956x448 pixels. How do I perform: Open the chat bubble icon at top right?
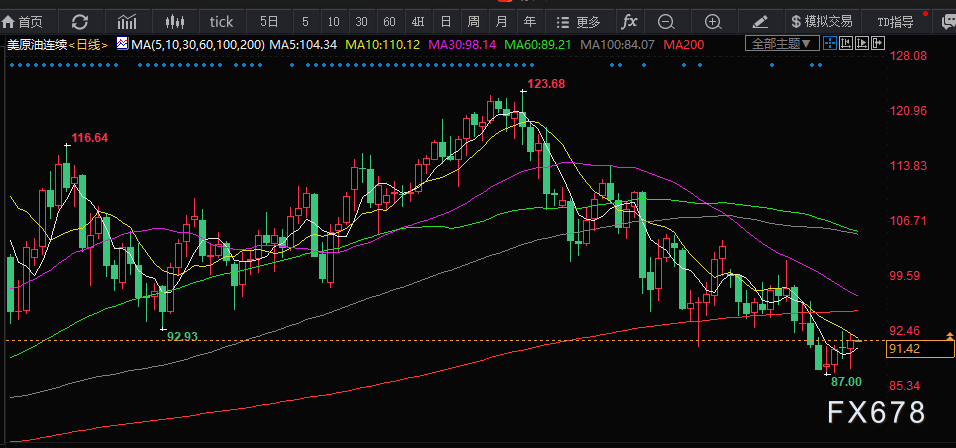pyautogui.click(x=949, y=23)
